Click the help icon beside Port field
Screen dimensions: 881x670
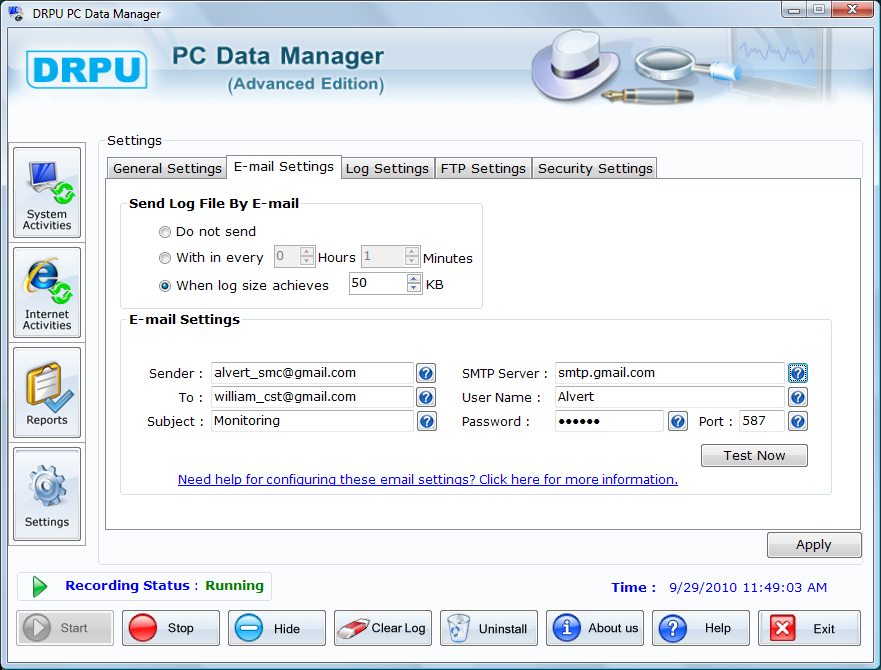[x=798, y=421]
